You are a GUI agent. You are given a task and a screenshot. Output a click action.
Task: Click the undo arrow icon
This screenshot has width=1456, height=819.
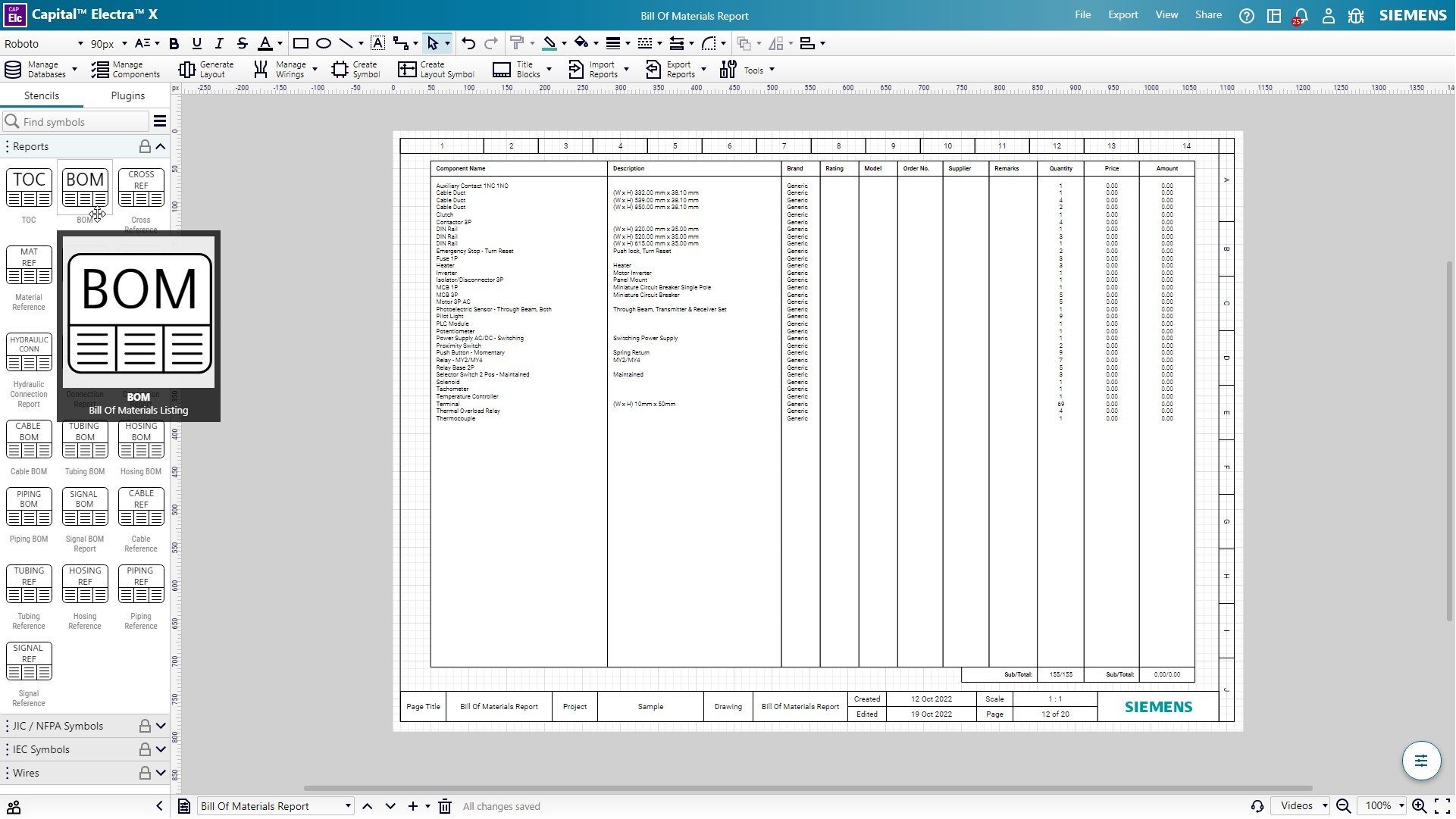[468, 44]
